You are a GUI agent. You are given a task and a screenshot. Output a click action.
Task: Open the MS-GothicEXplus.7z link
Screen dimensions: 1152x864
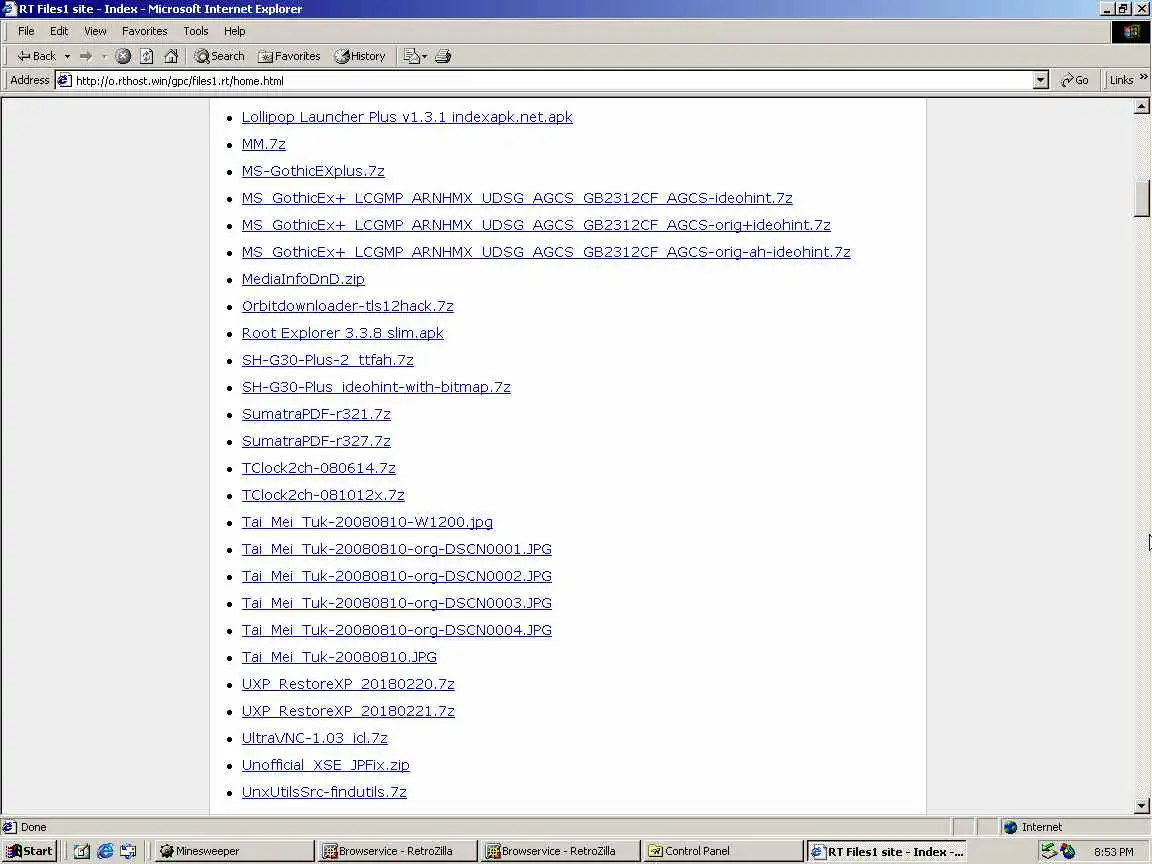[x=313, y=171]
